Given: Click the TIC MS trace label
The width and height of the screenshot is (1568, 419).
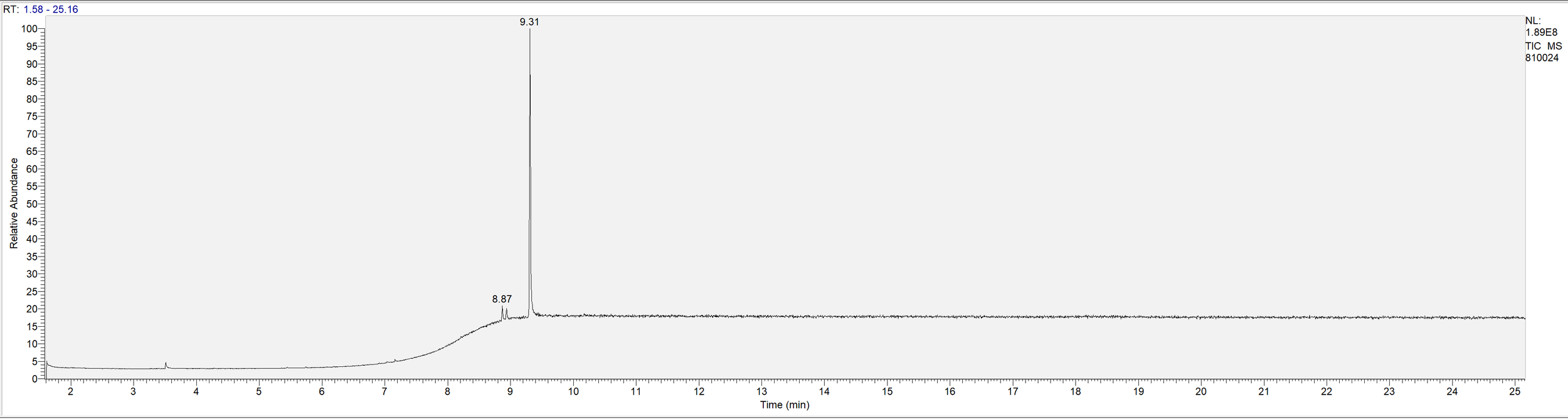Looking at the screenshot, I should click(x=1544, y=46).
